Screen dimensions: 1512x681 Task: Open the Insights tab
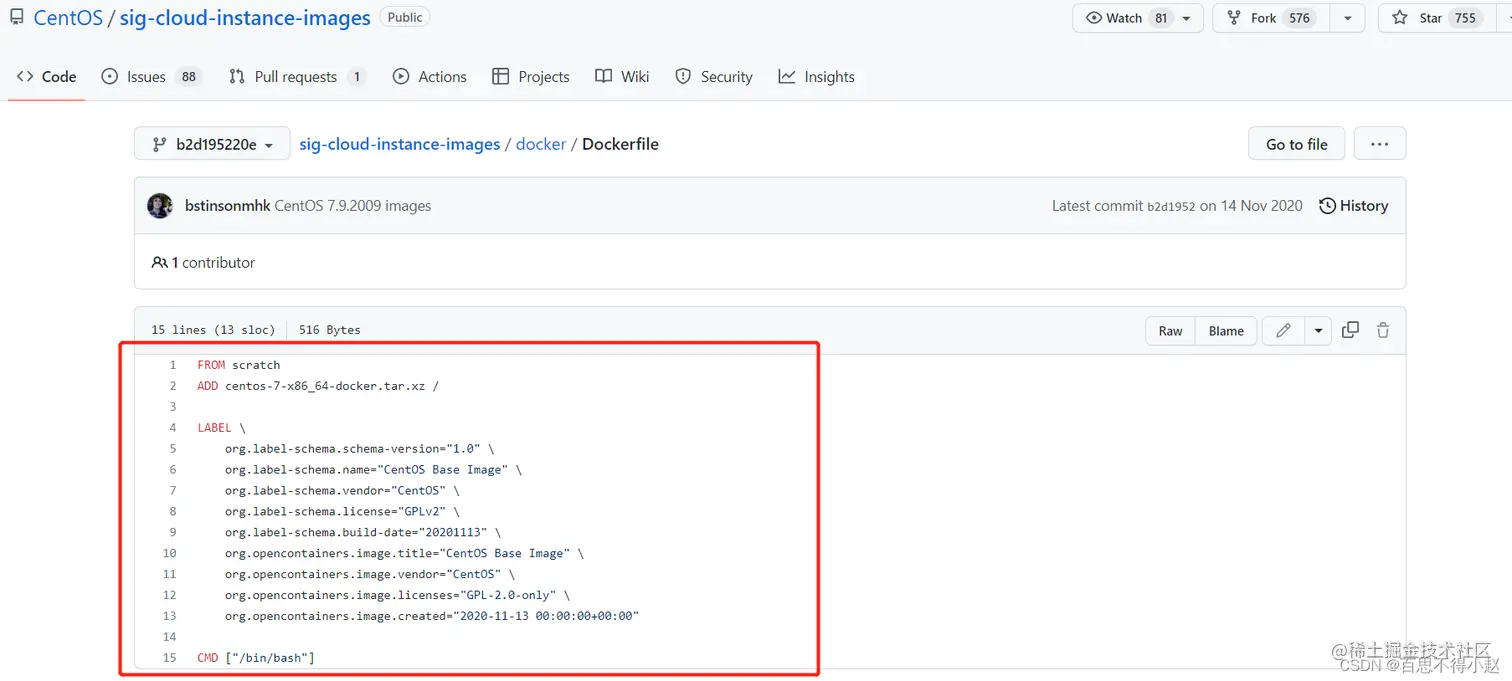817,76
